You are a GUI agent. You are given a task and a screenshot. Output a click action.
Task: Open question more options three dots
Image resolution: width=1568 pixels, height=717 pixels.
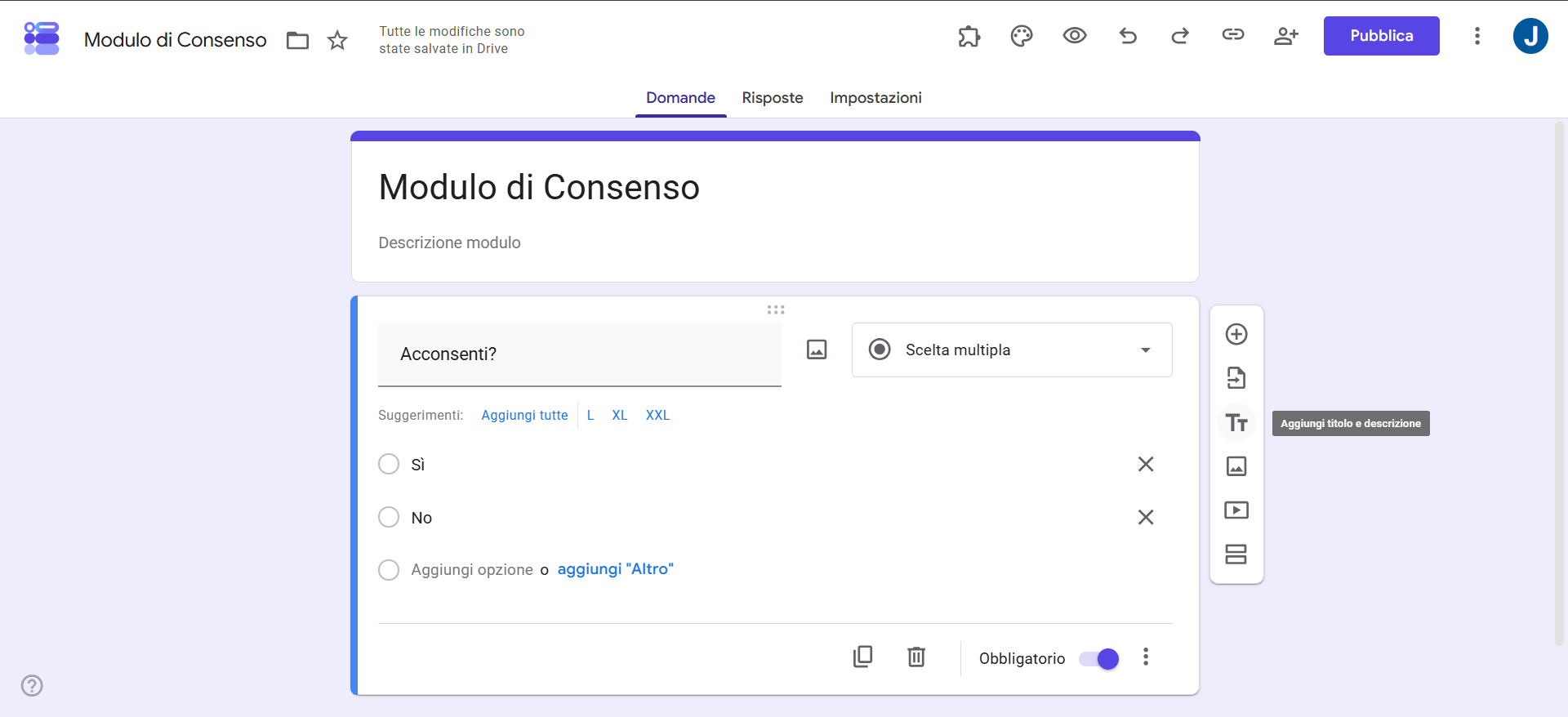coord(1146,657)
